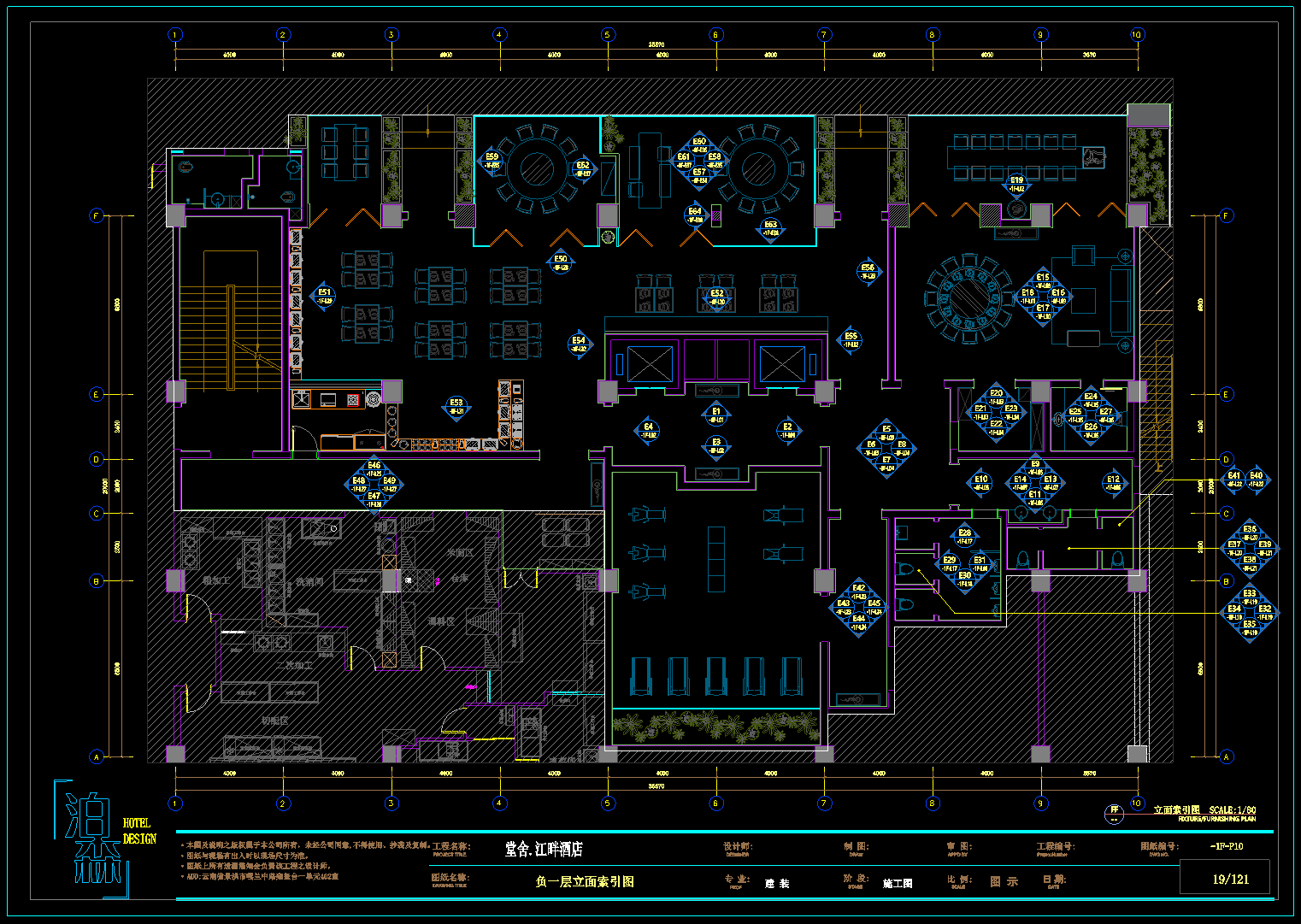
Task: Select grid bubble A on the right side
Action: click(x=1226, y=756)
